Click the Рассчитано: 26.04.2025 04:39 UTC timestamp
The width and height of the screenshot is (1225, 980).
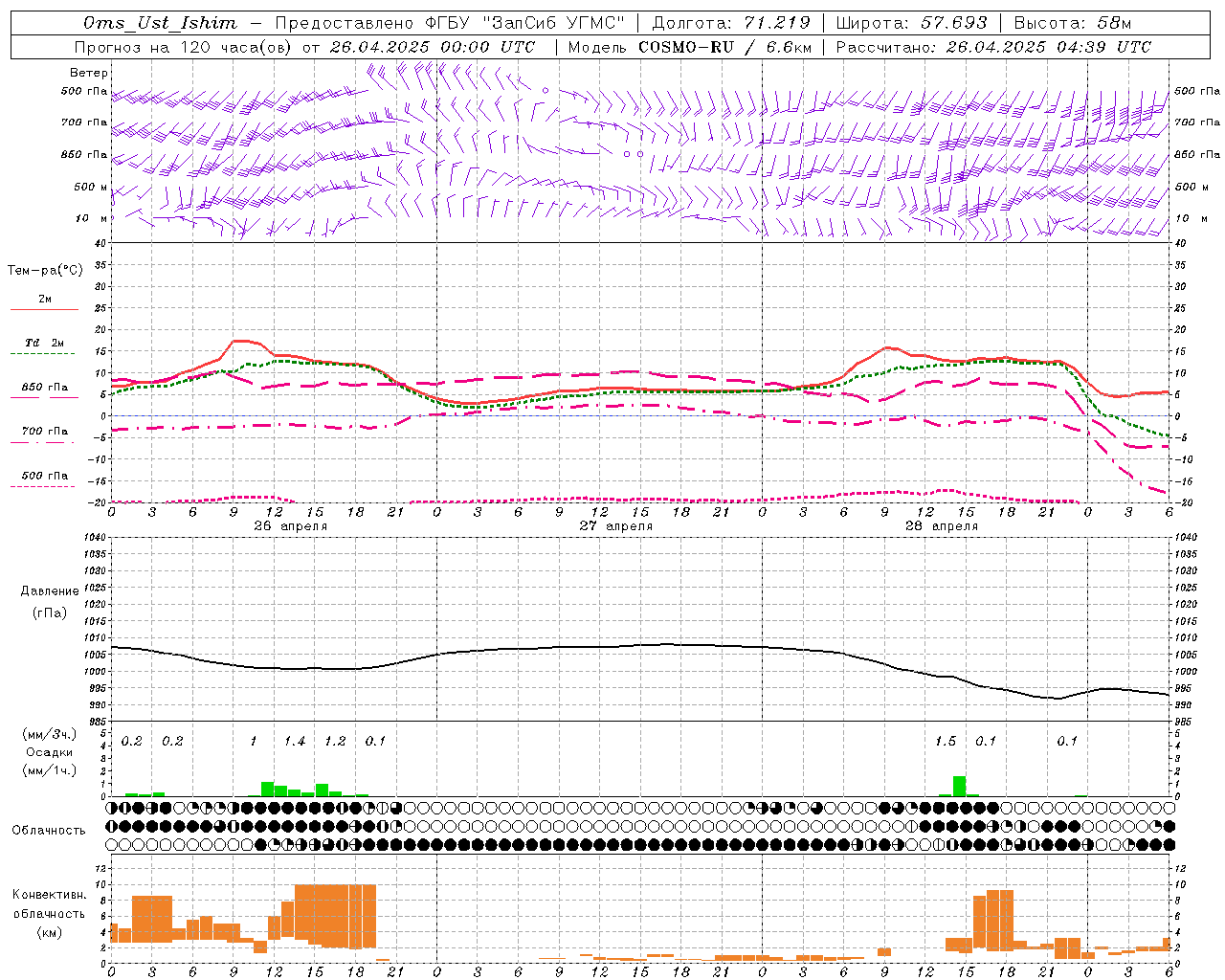point(993,47)
